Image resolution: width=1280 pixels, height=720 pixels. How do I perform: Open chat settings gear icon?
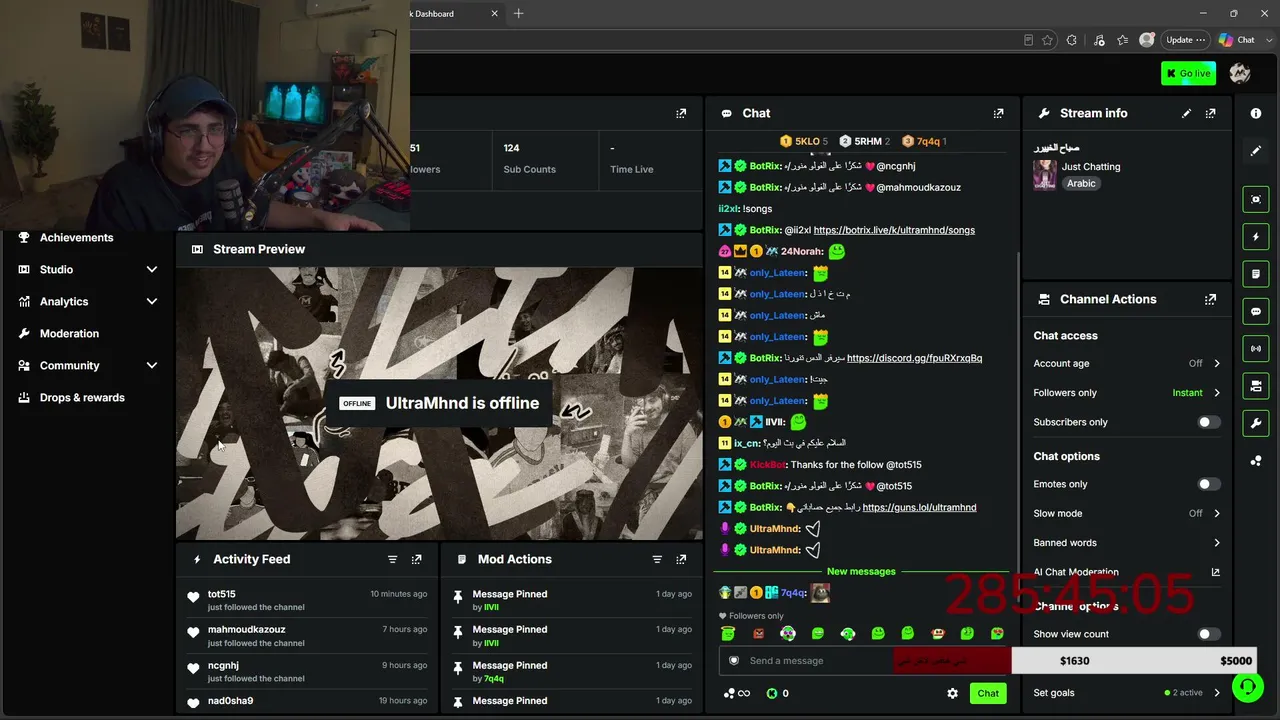[x=952, y=693]
